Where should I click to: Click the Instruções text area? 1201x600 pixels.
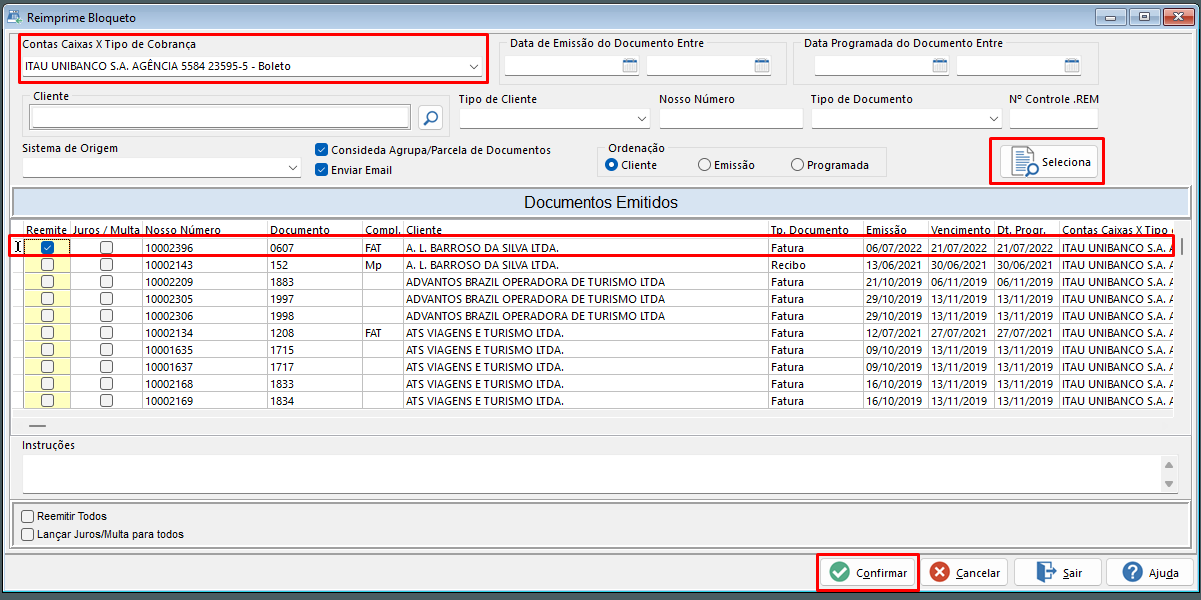click(590, 474)
